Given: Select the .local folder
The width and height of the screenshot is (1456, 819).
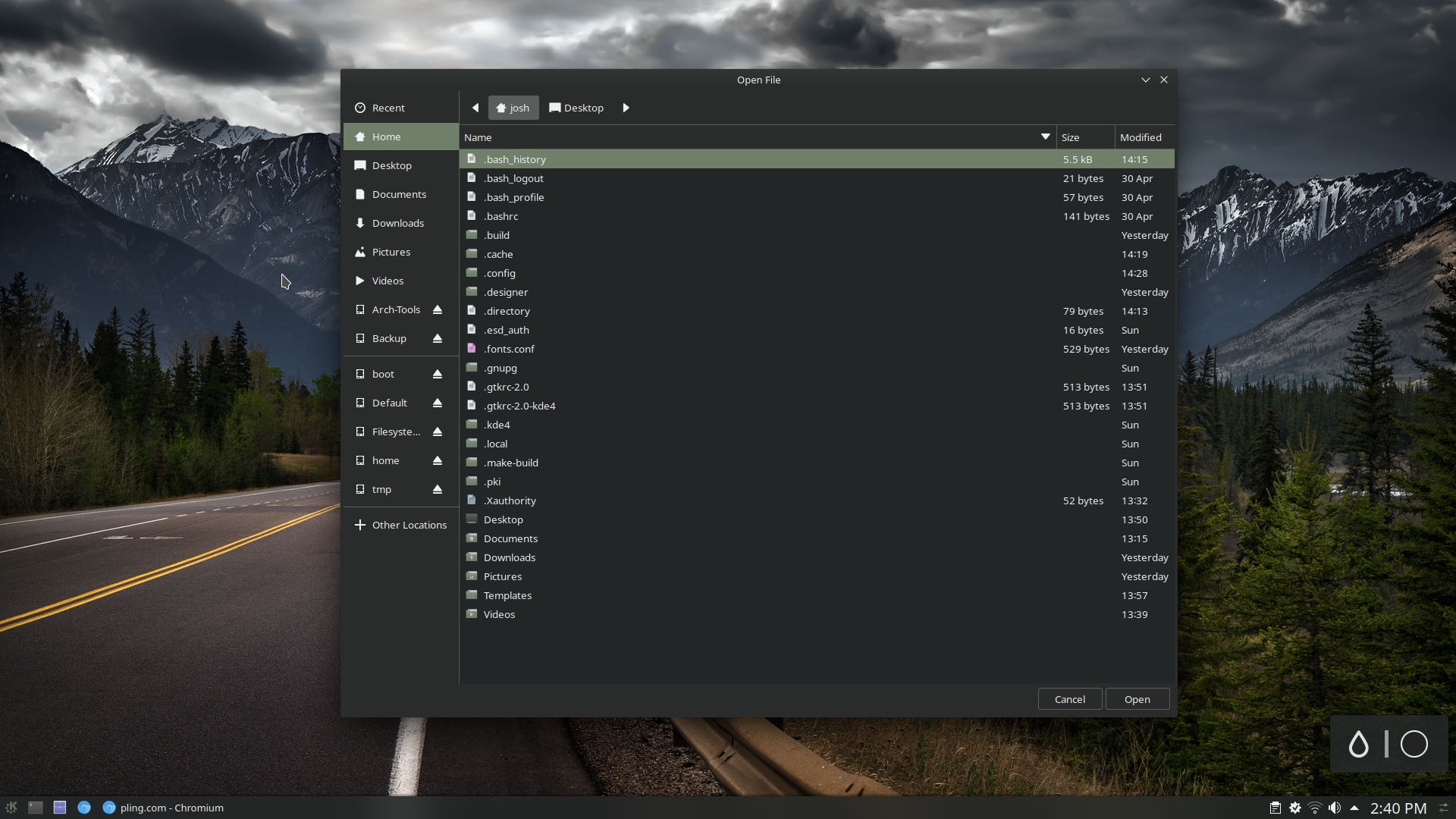Looking at the screenshot, I should pyautogui.click(x=817, y=444).
